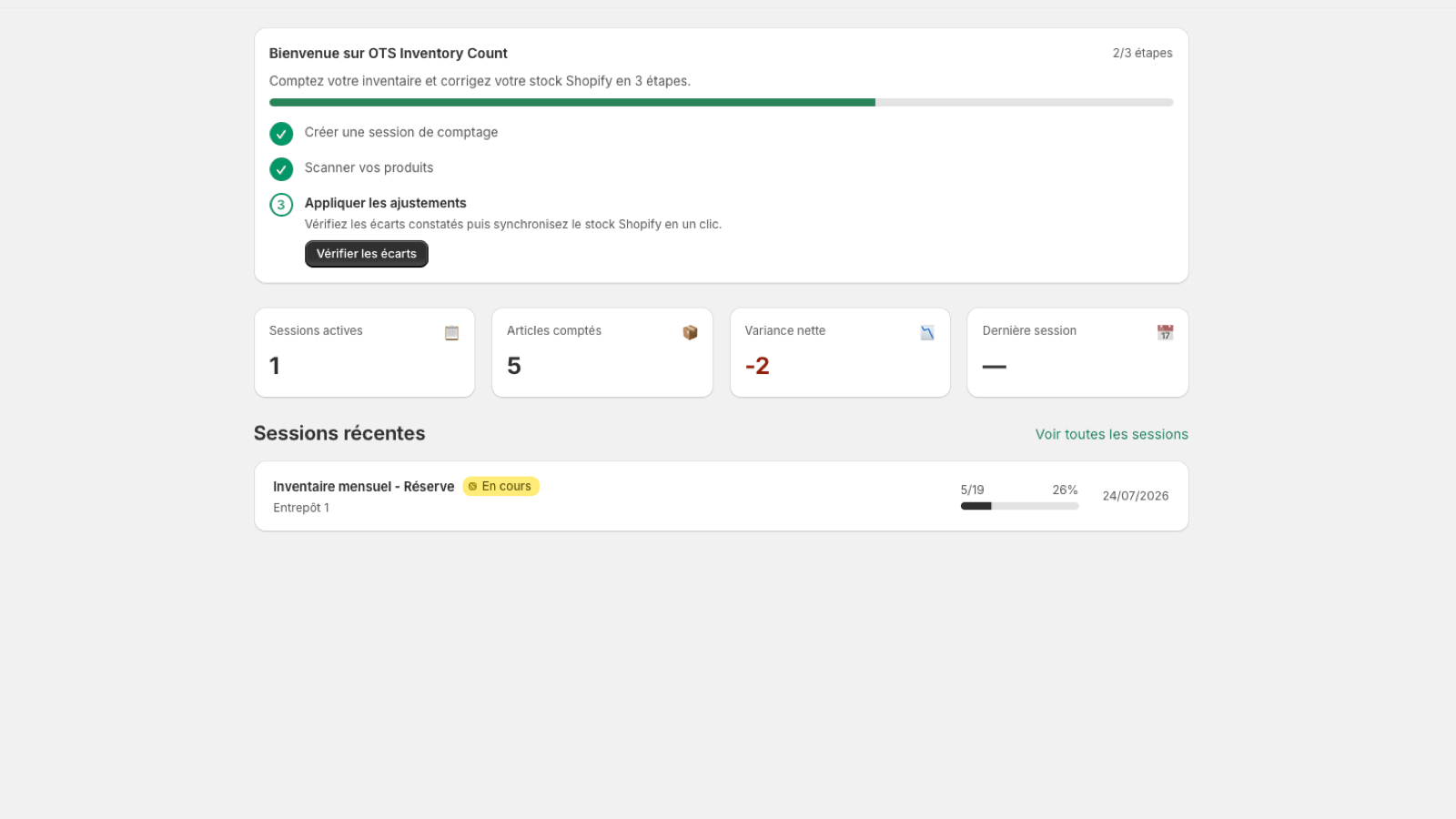Click the Sessions actives card
The height and width of the screenshot is (819, 1456).
[364, 353]
